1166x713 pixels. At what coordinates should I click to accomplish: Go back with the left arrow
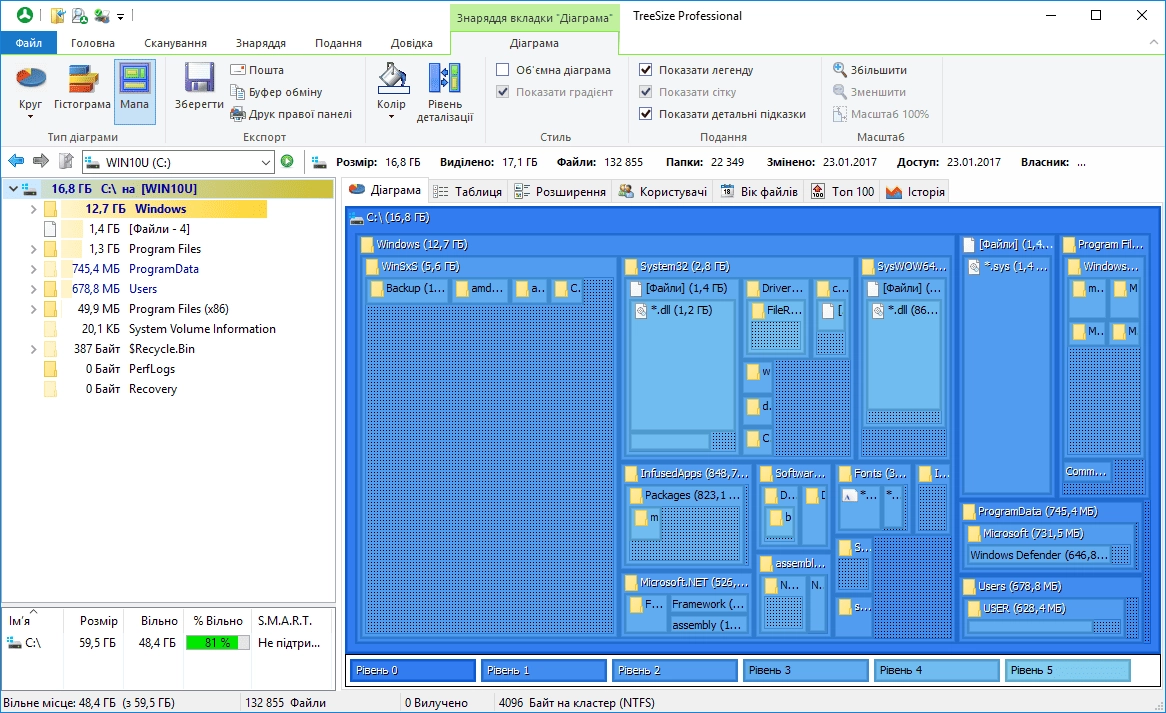16,161
